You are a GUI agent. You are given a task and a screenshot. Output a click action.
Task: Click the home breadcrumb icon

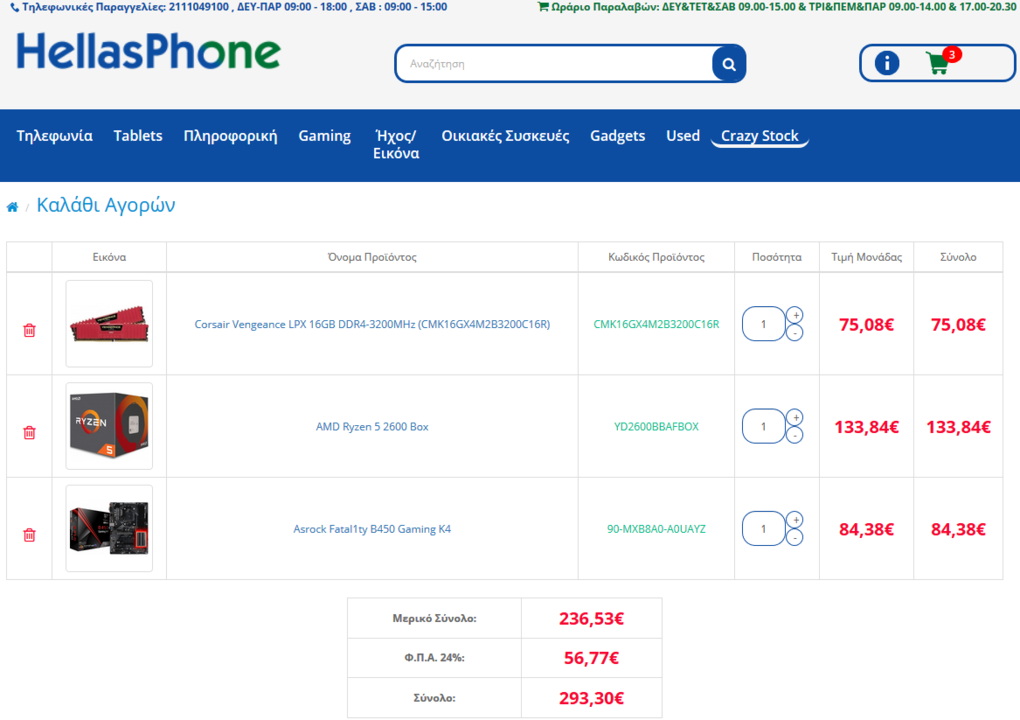pyautogui.click(x=12, y=207)
